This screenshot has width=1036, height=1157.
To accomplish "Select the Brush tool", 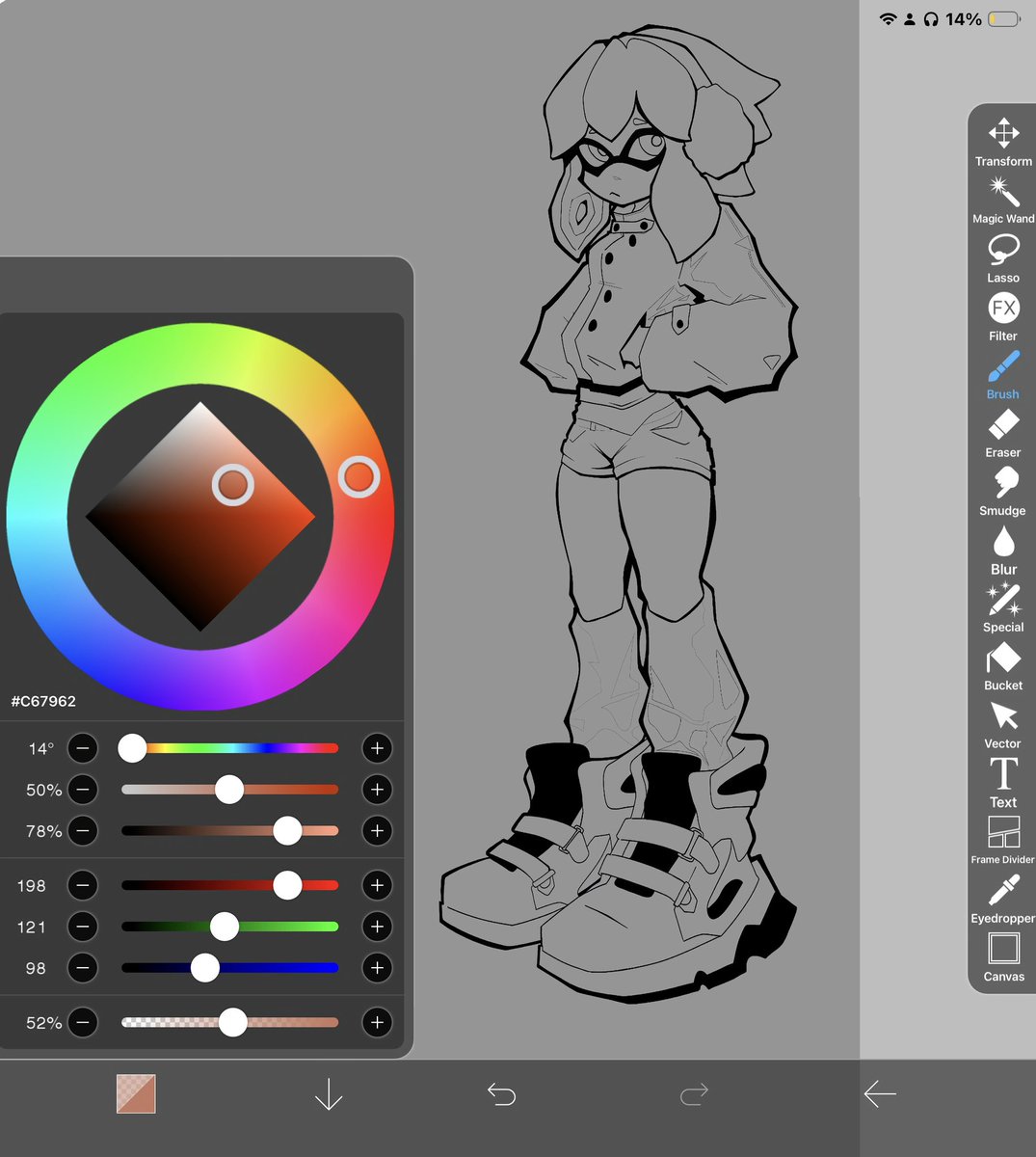I will [x=1003, y=374].
